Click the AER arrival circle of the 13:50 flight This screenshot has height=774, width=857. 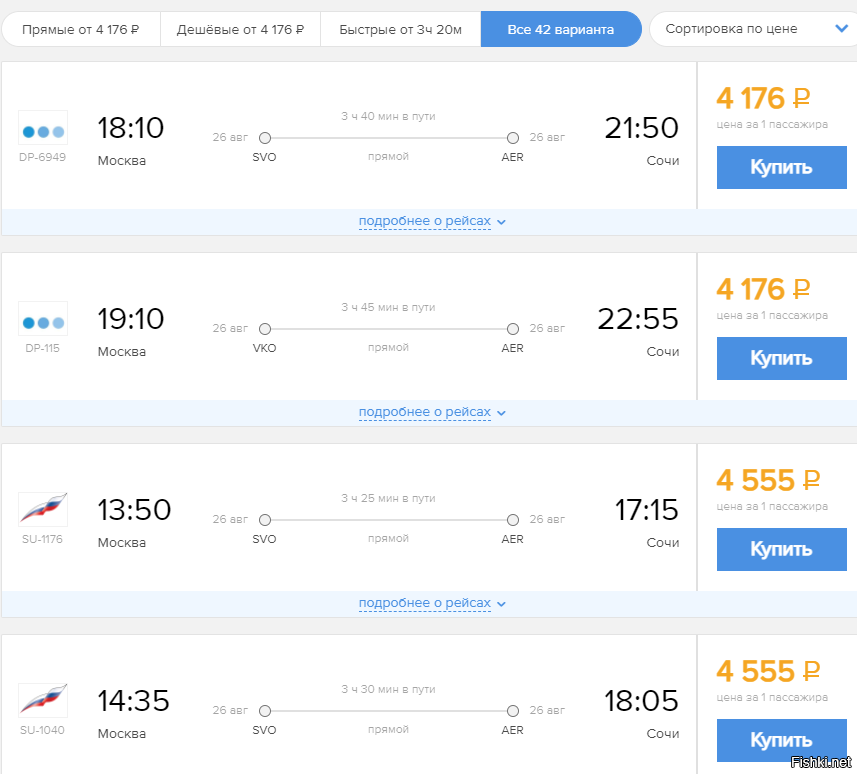click(513, 520)
